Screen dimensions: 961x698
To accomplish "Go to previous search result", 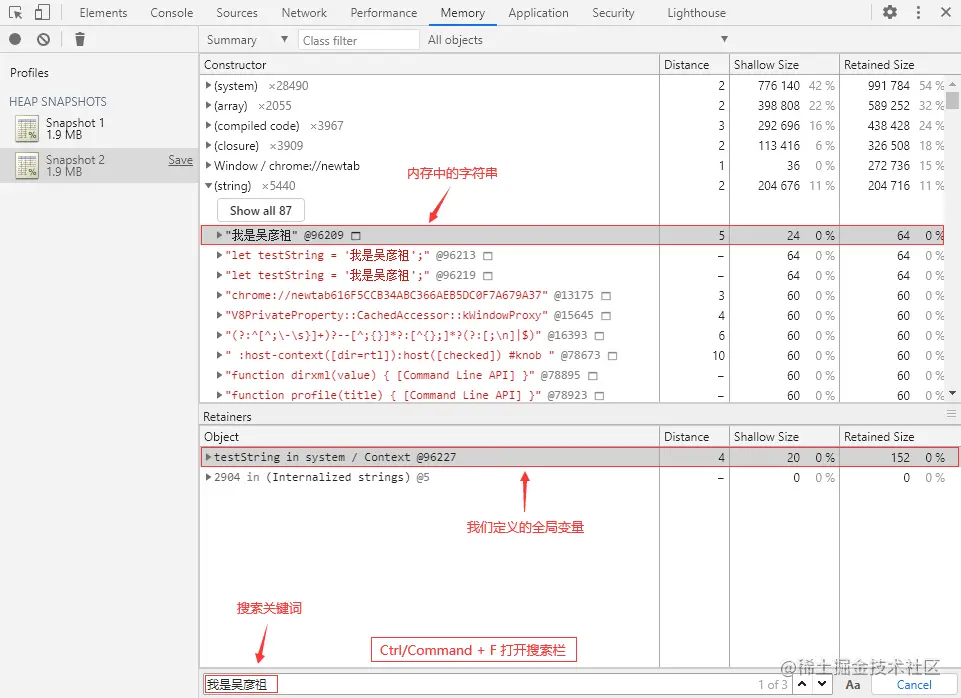I will pyautogui.click(x=802, y=684).
